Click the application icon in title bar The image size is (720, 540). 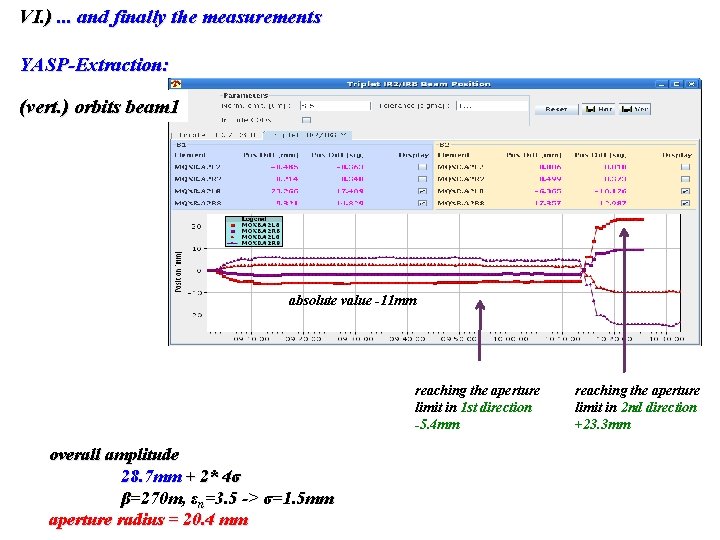pos(176,84)
